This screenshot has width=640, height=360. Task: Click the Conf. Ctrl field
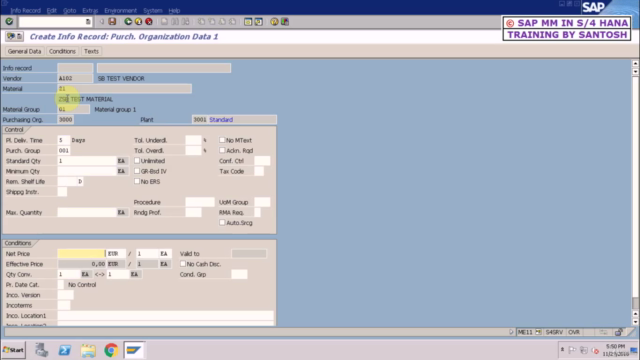coord(262,161)
